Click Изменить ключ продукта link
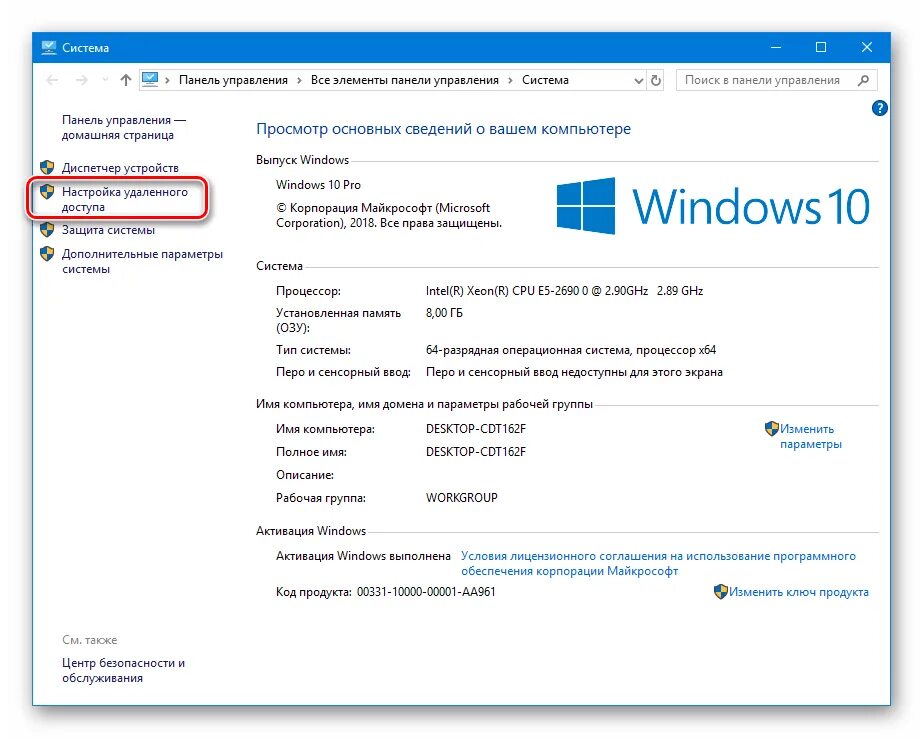The width and height of the screenshot is (923, 738). (x=799, y=592)
